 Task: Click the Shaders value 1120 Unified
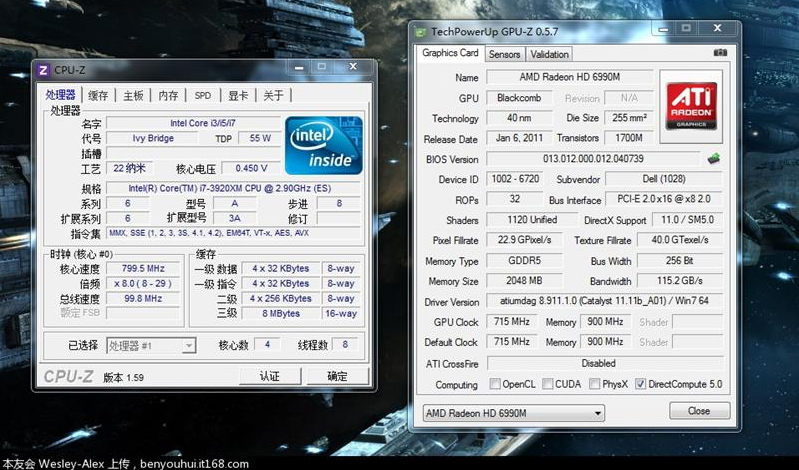pos(532,220)
